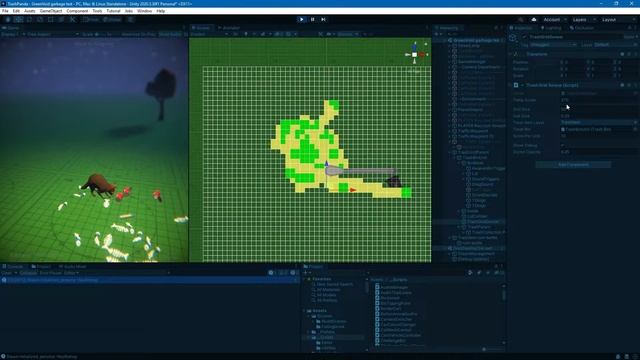Select the Scale tool in the toolbar

pyautogui.click(x=40, y=19)
